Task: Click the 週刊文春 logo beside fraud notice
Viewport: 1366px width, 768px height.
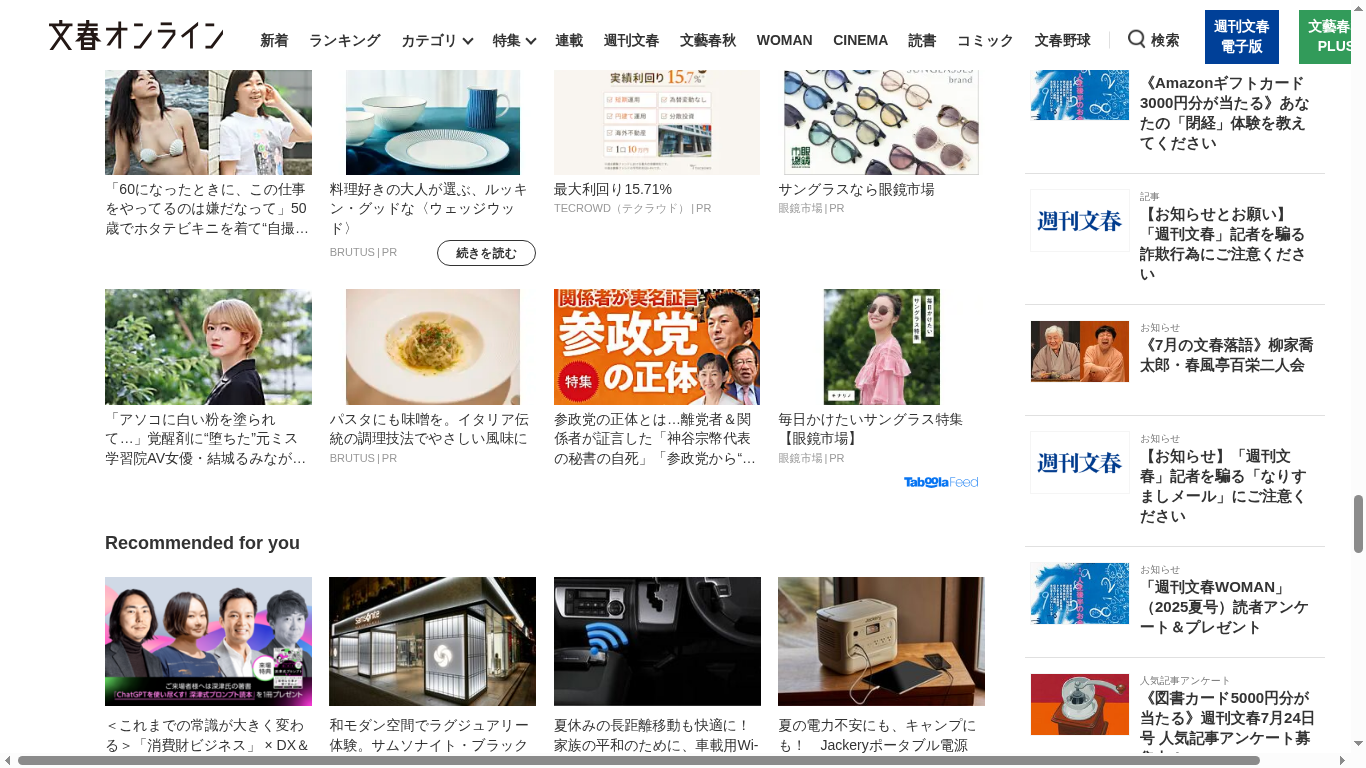Action: click(1079, 221)
